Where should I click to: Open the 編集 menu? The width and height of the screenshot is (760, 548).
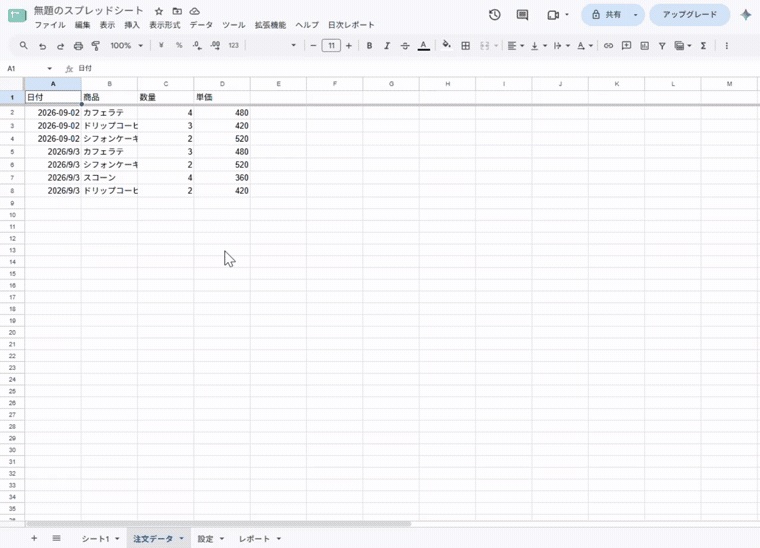tap(82, 25)
